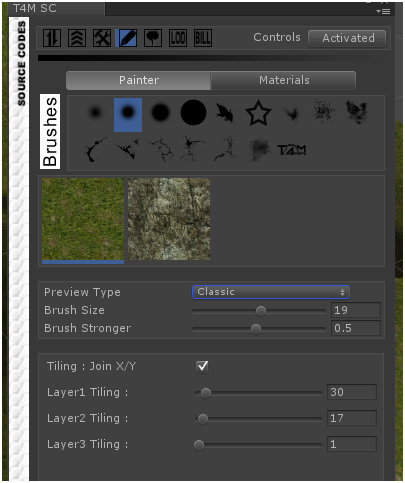The height and width of the screenshot is (483, 405).
Task: Click the SOURCE CODES vertical banner text
Action: click(x=21, y=63)
